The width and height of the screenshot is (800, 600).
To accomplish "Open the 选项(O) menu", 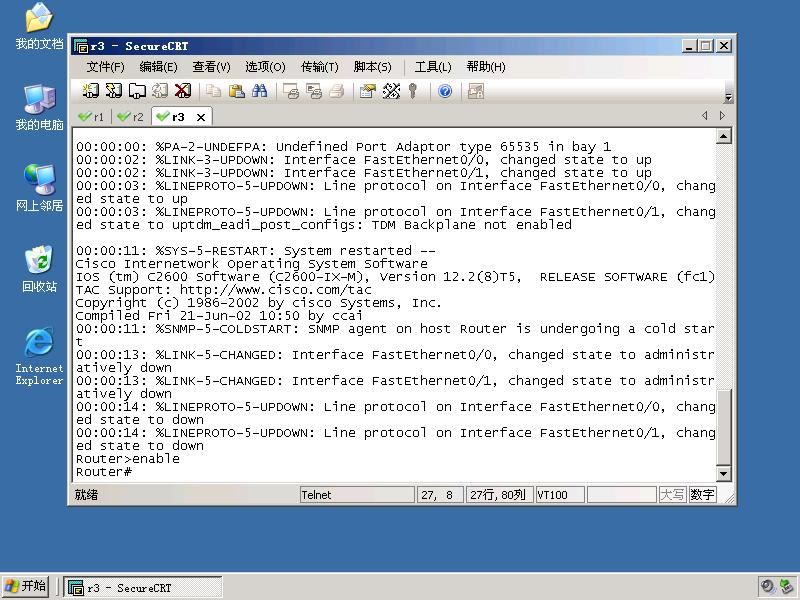I will tap(265, 67).
